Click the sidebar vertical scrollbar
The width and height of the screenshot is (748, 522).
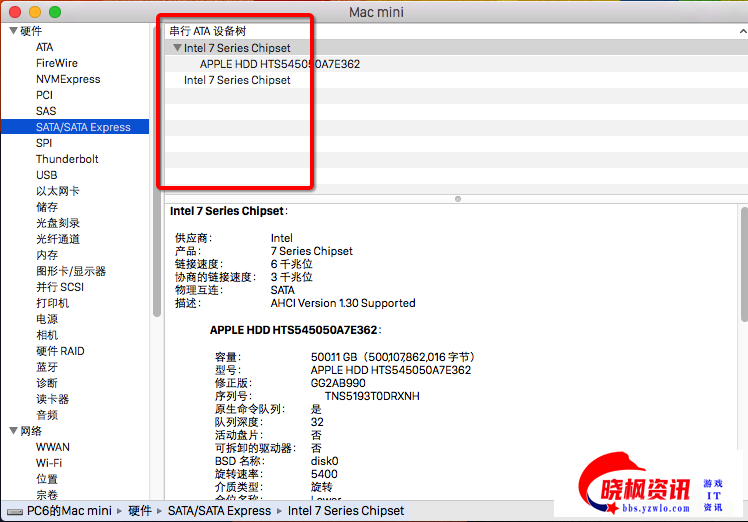click(157, 172)
